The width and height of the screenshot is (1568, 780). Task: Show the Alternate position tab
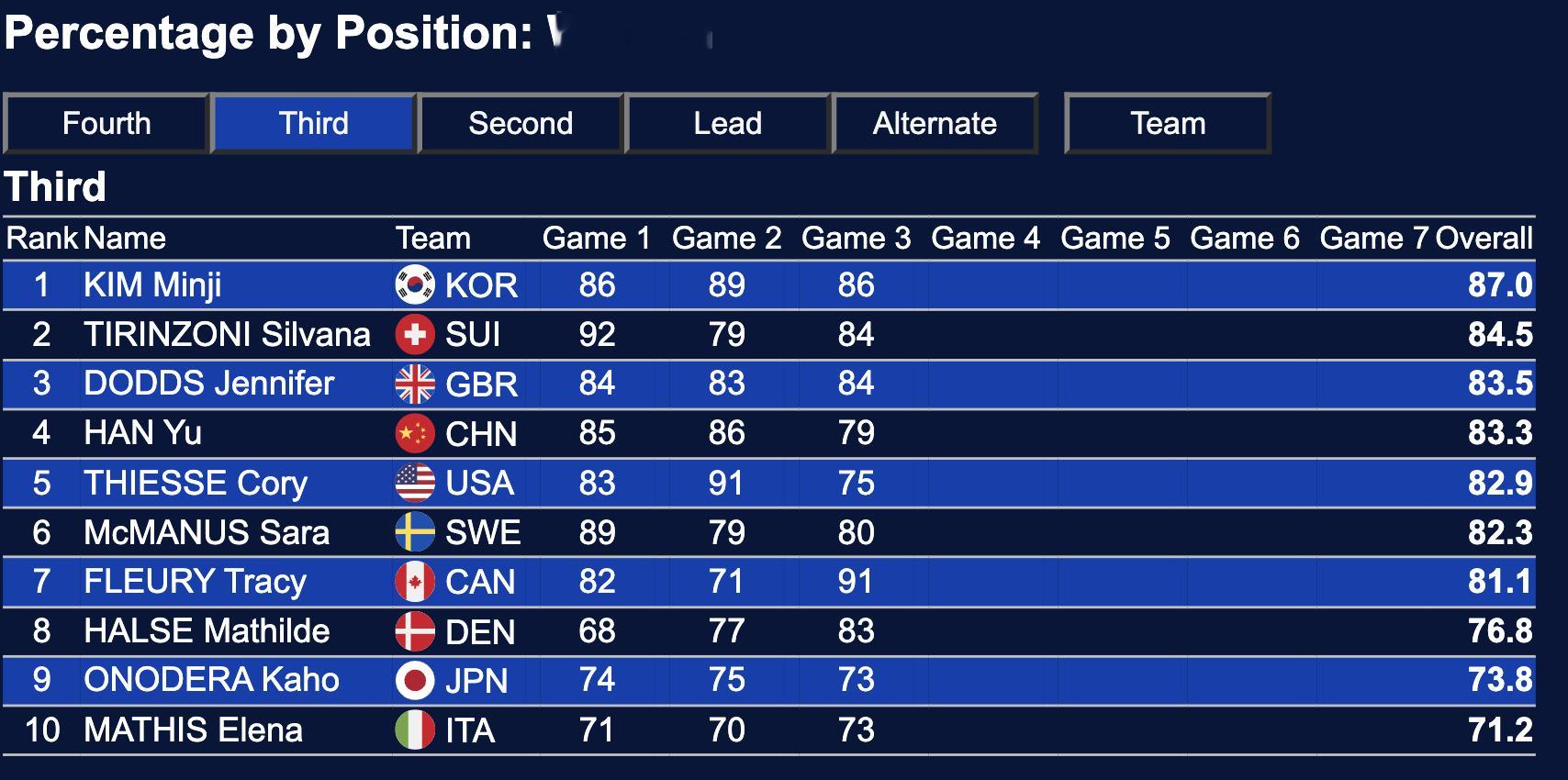click(x=935, y=123)
